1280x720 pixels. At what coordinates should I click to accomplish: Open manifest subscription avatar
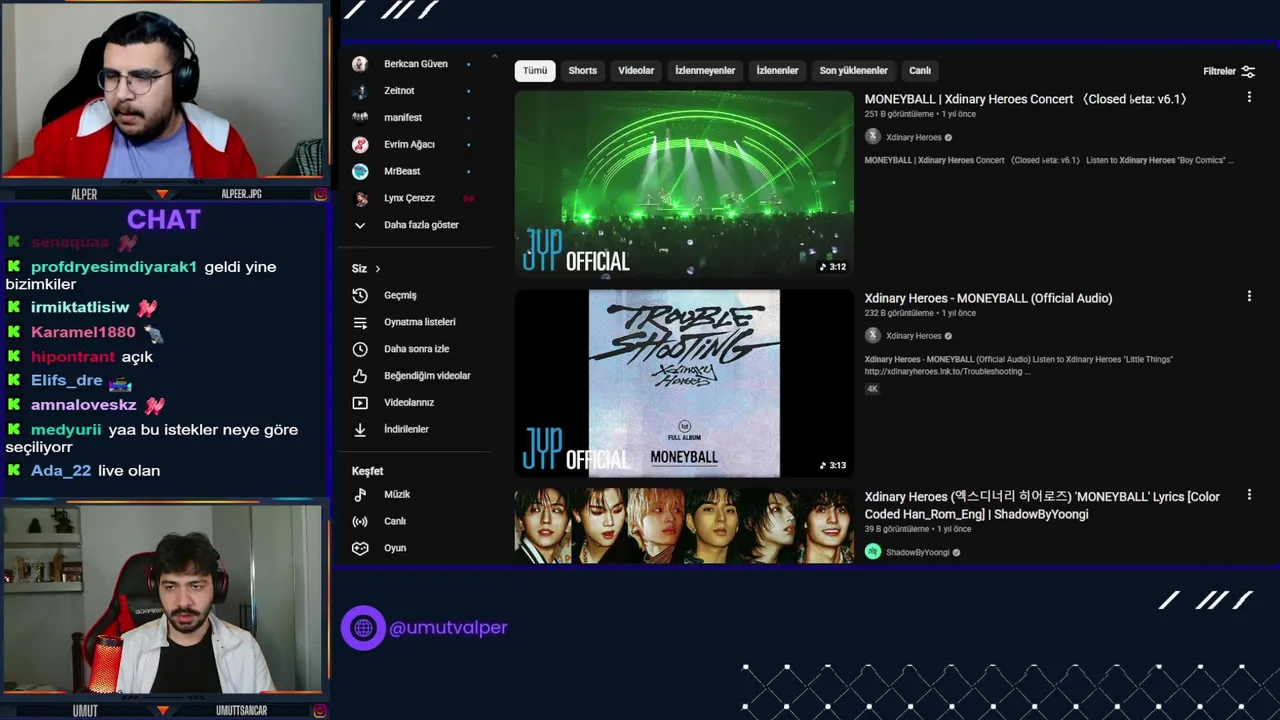pyautogui.click(x=360, y=117)
